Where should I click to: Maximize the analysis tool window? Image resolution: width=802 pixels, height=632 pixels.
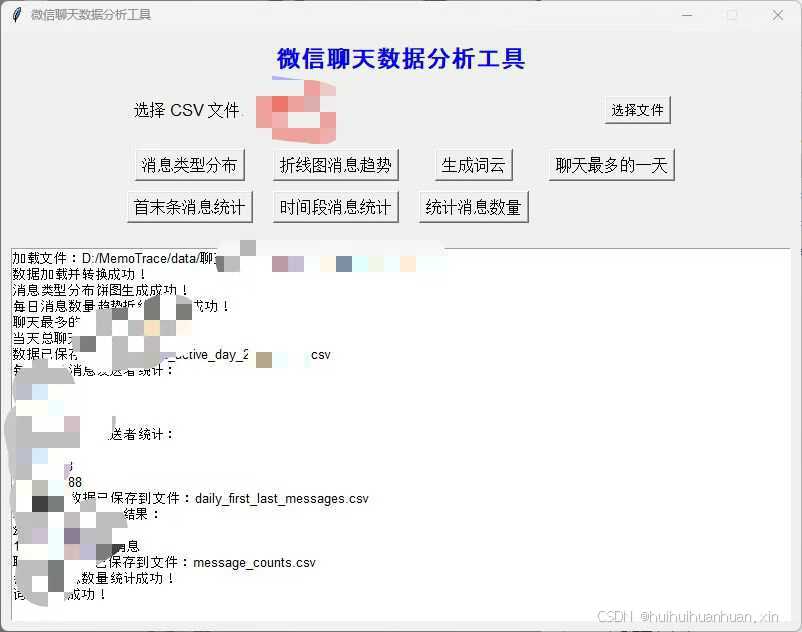point(732,15)
